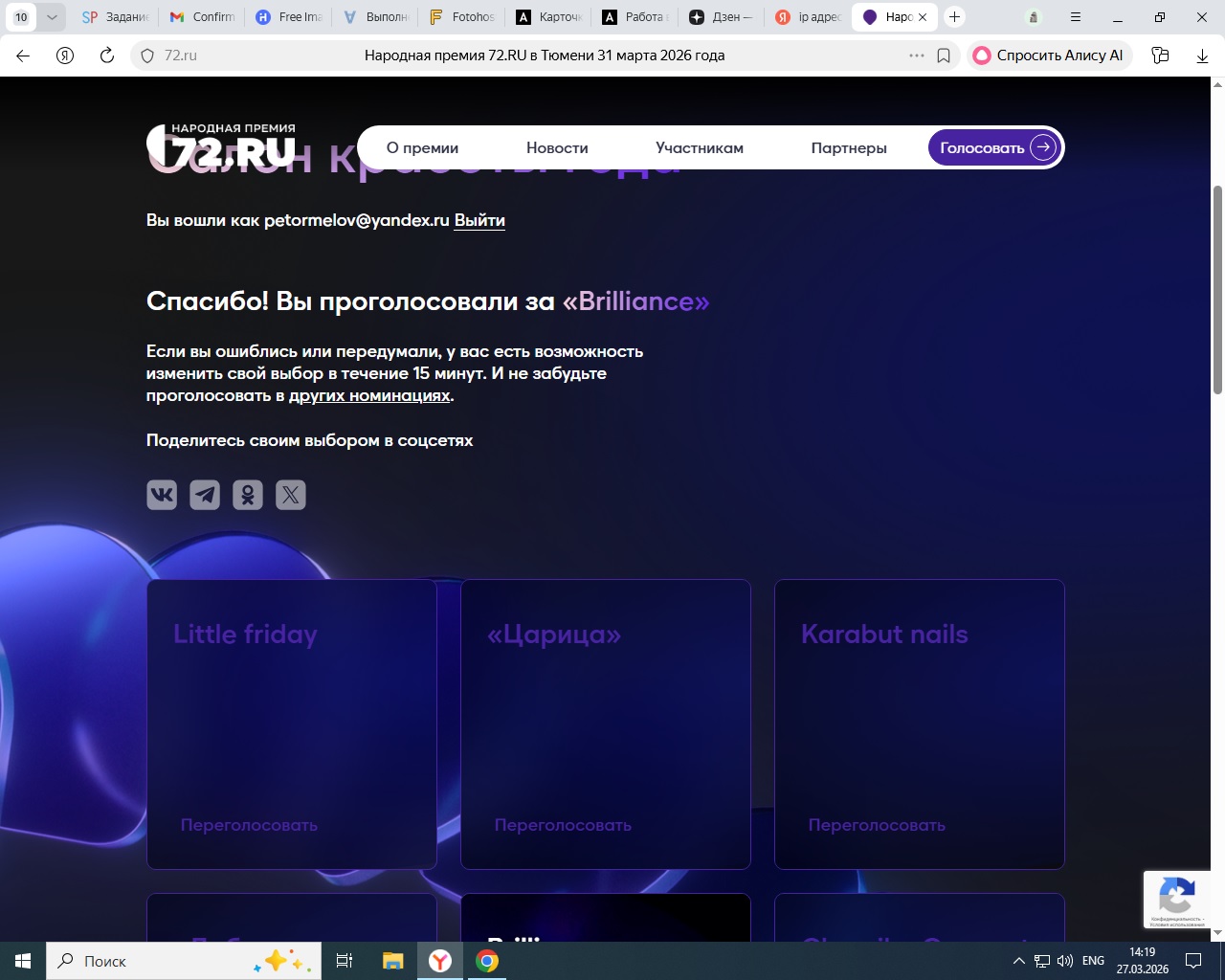Click the Голосовать button

(995, 147)
